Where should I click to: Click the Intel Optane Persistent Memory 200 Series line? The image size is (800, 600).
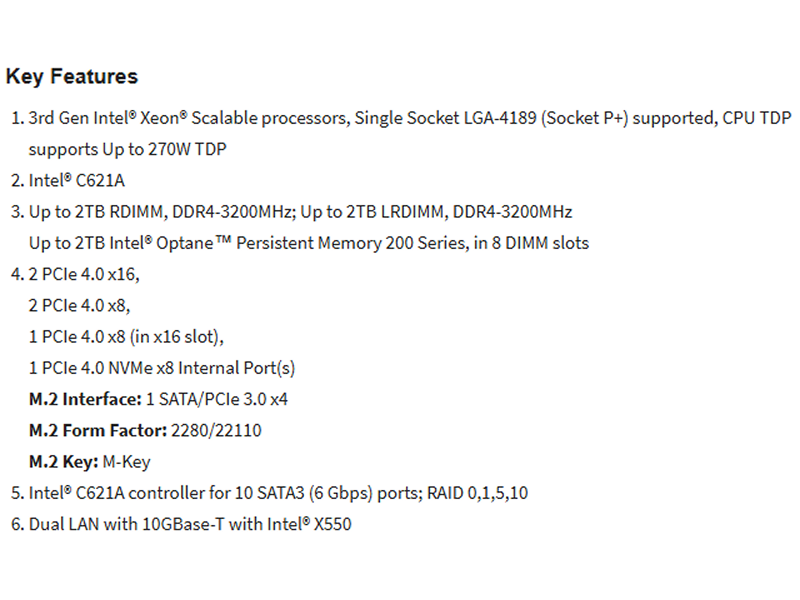(309, 243)
